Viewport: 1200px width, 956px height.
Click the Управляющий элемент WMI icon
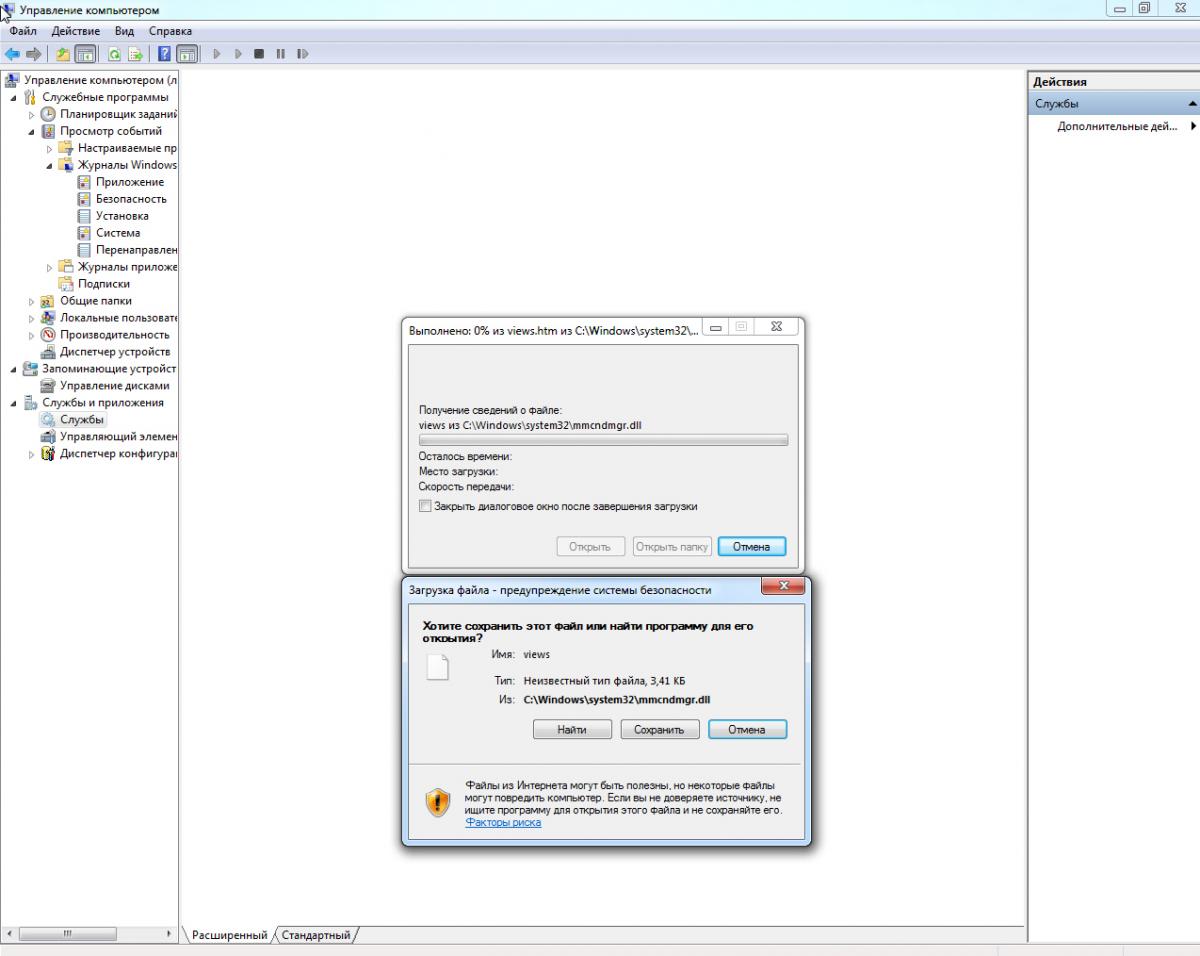click(48, 437)
